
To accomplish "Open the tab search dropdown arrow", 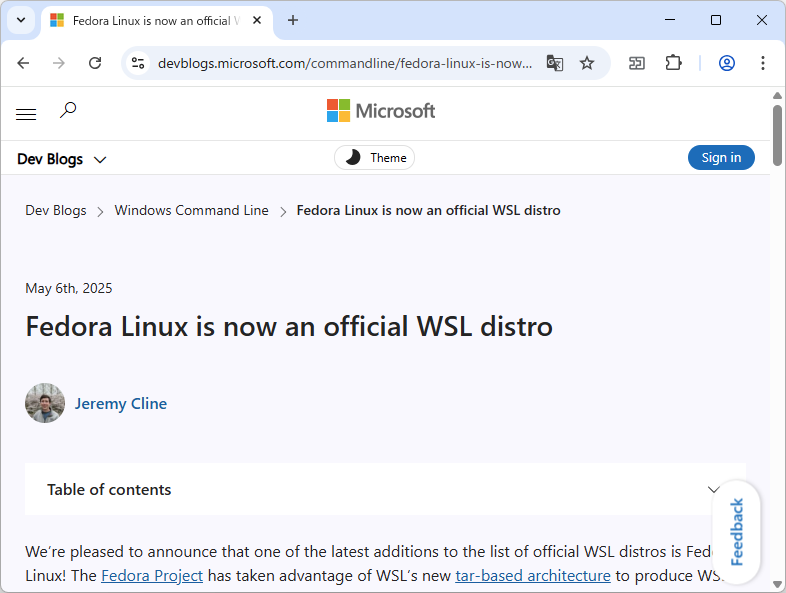I will [x=21, y=20].
